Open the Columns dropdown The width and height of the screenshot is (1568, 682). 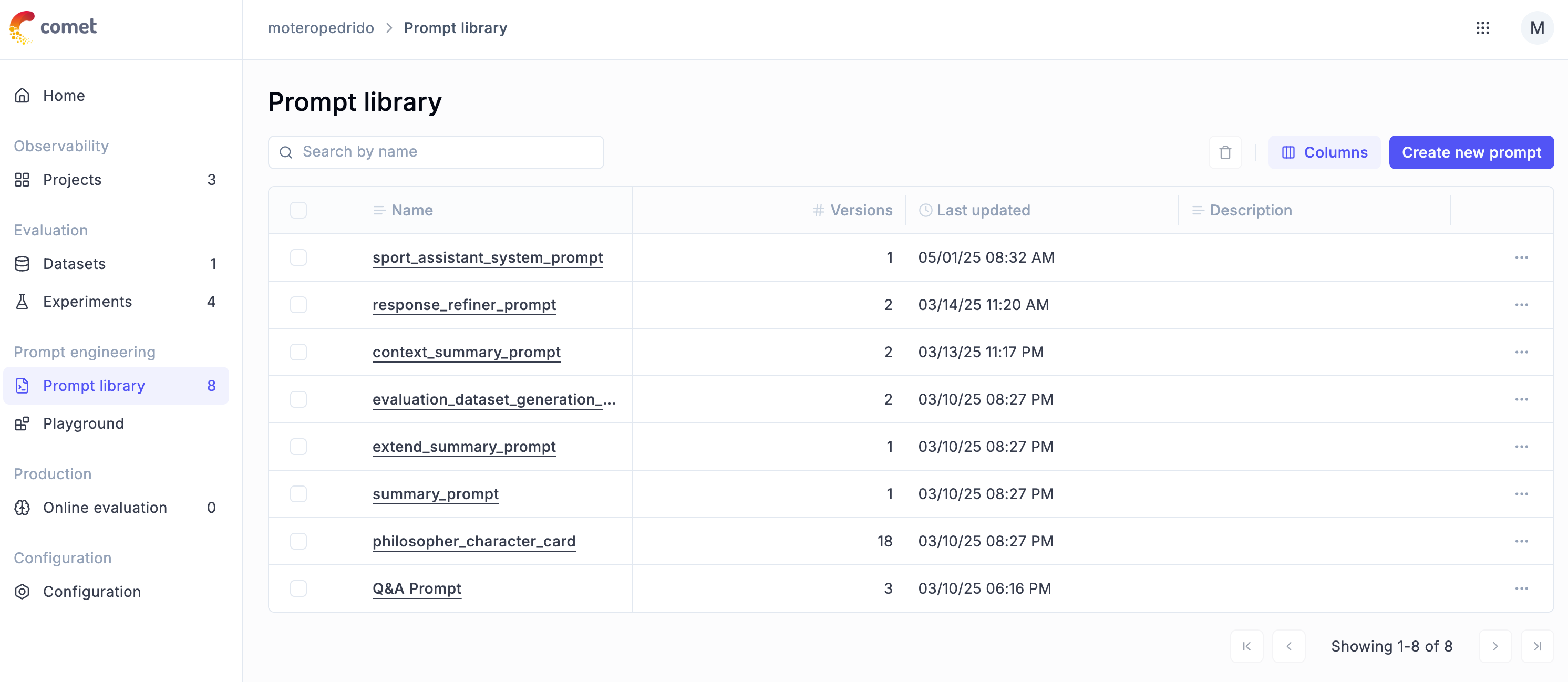pos(1324,152)
